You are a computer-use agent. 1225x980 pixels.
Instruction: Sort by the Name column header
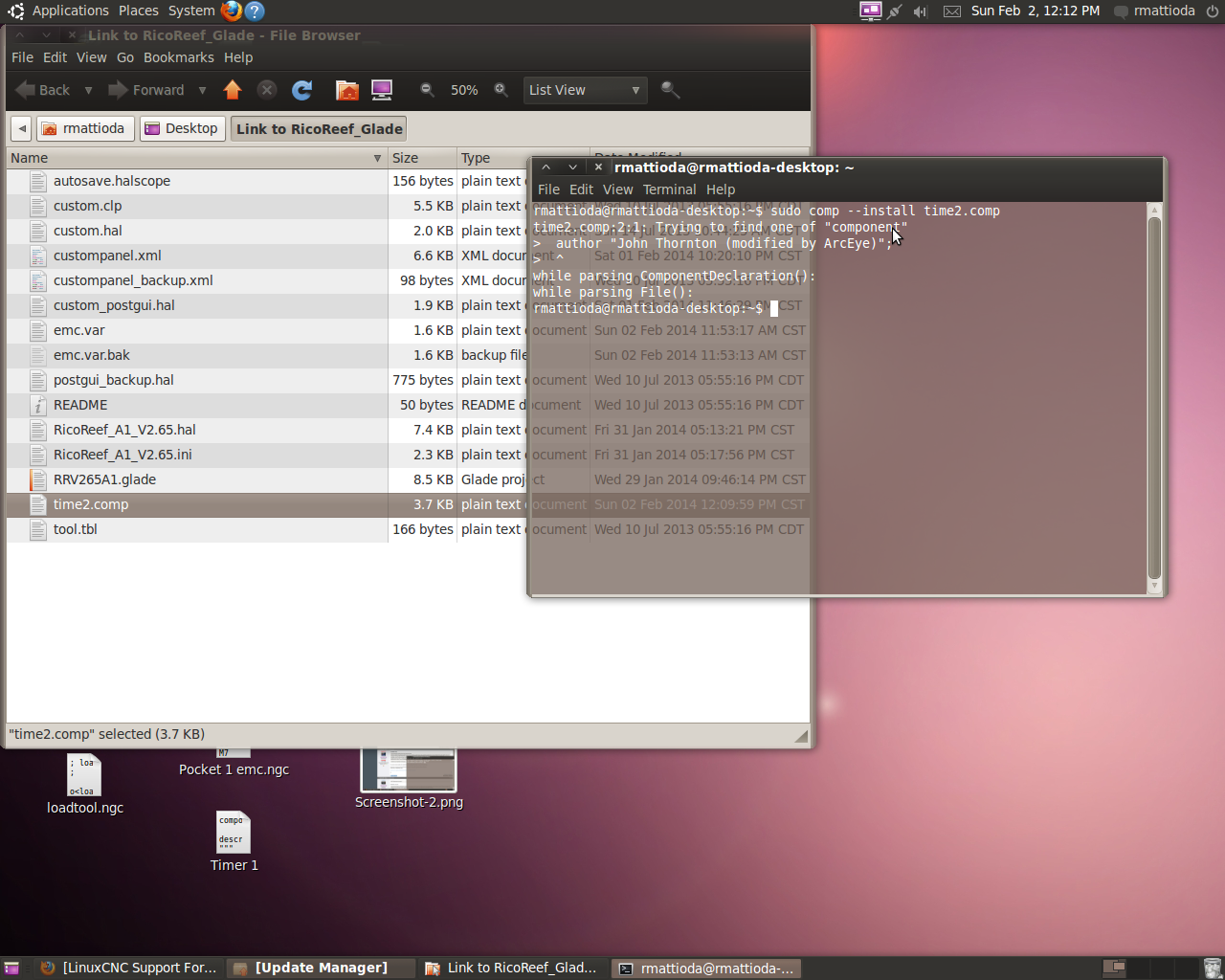point(196,158)
